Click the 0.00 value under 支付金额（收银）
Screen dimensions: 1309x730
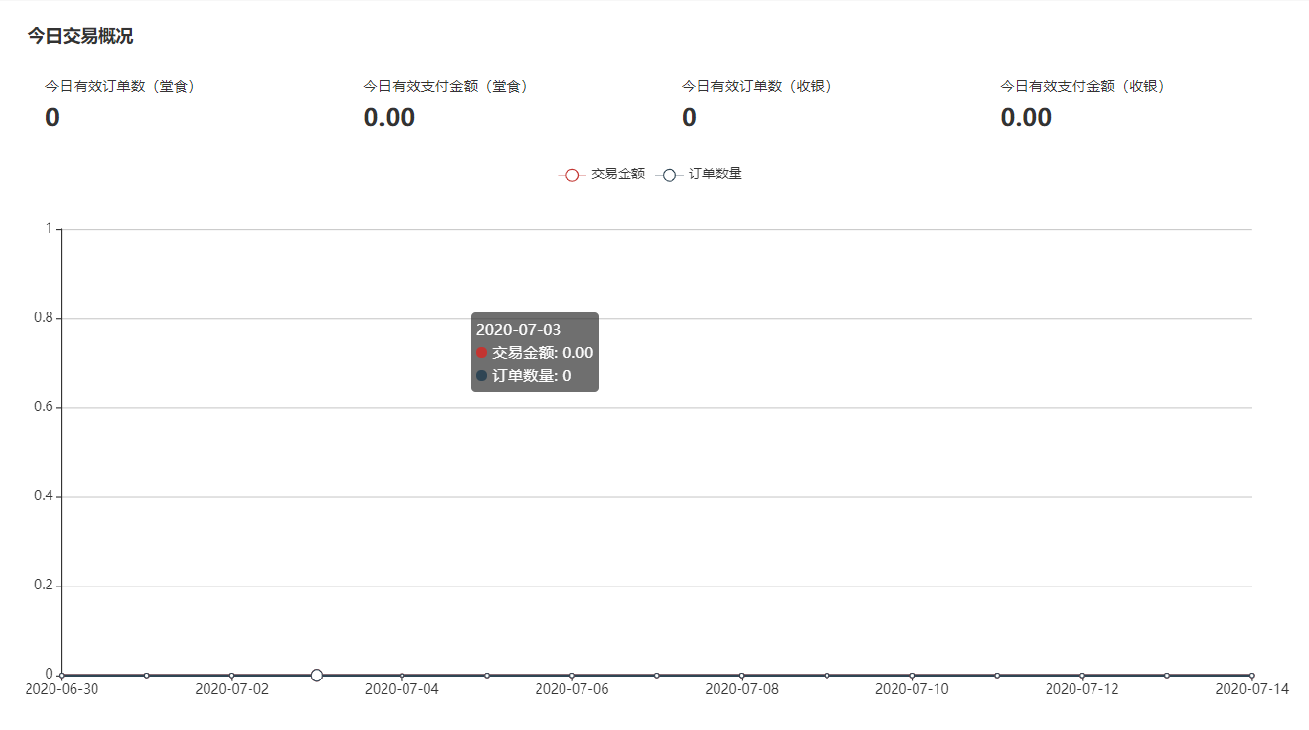coord(1026,118)
